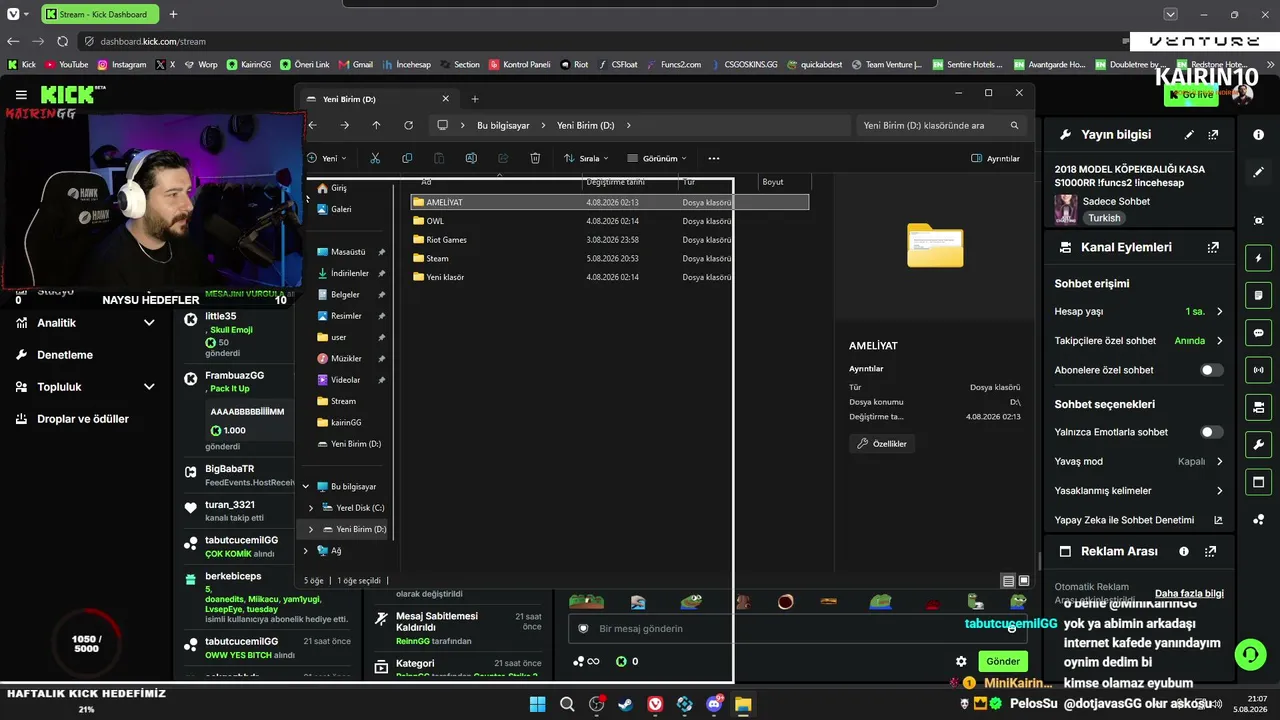Open the Yeni dropdown in Explorer
The height and width of the screenshot is (720, 1280).
pos(325,158)
